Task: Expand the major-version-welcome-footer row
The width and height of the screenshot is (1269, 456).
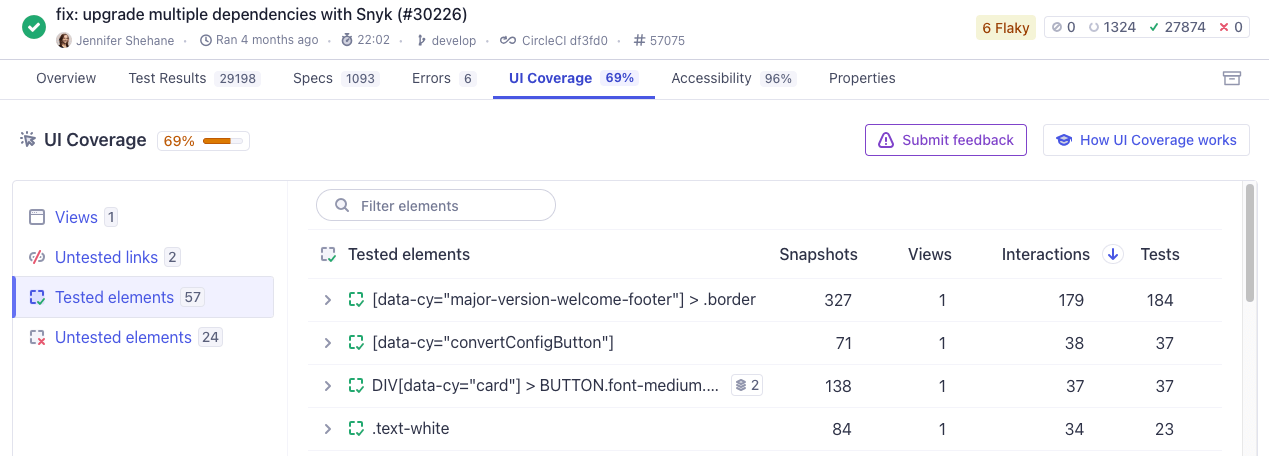Action: click(x=327, y=300)
